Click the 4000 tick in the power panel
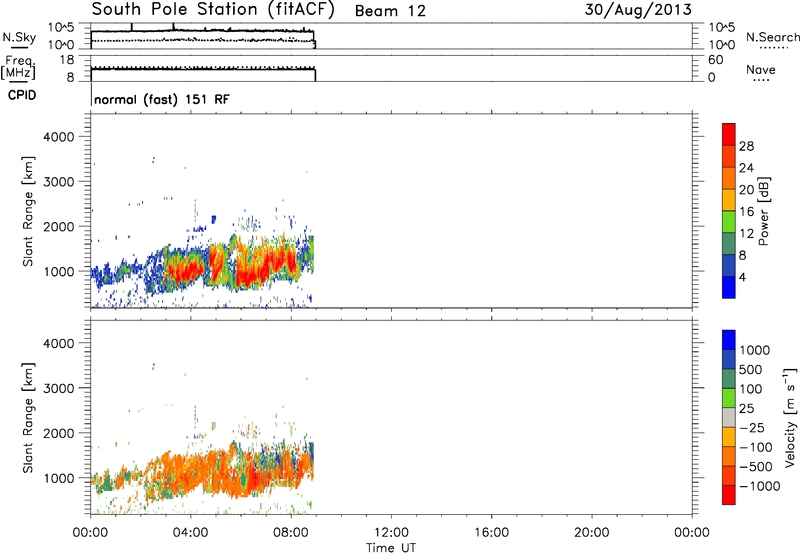 pyautogui.click(x=58, y=137)
